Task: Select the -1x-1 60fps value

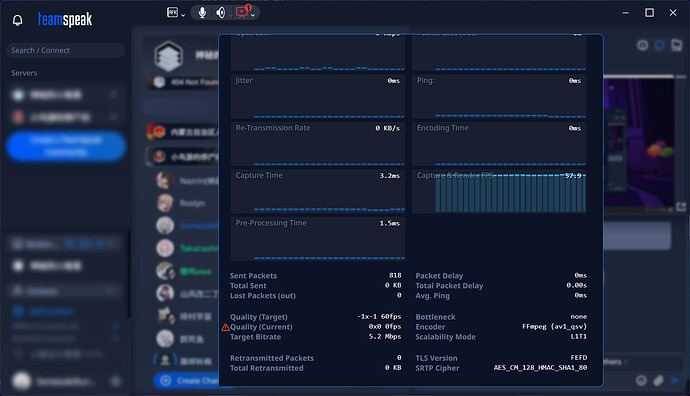Action: click(x=379, y=317)
